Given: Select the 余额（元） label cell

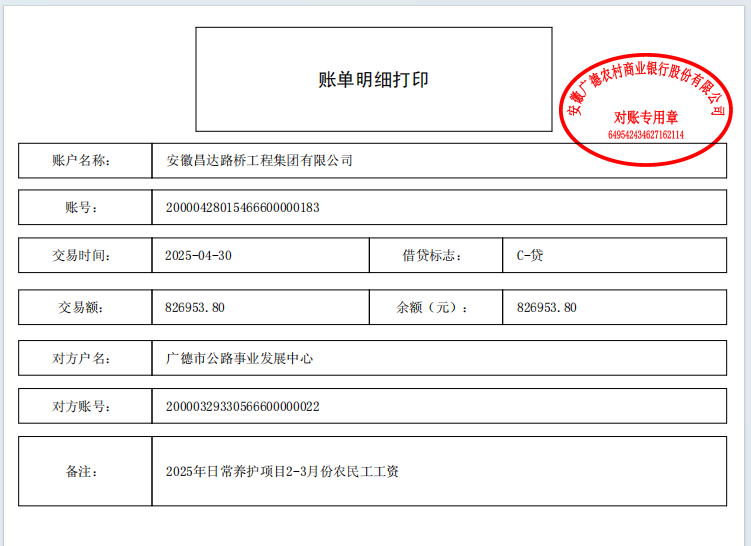Looking at the screenshot, I should (432, 308).
